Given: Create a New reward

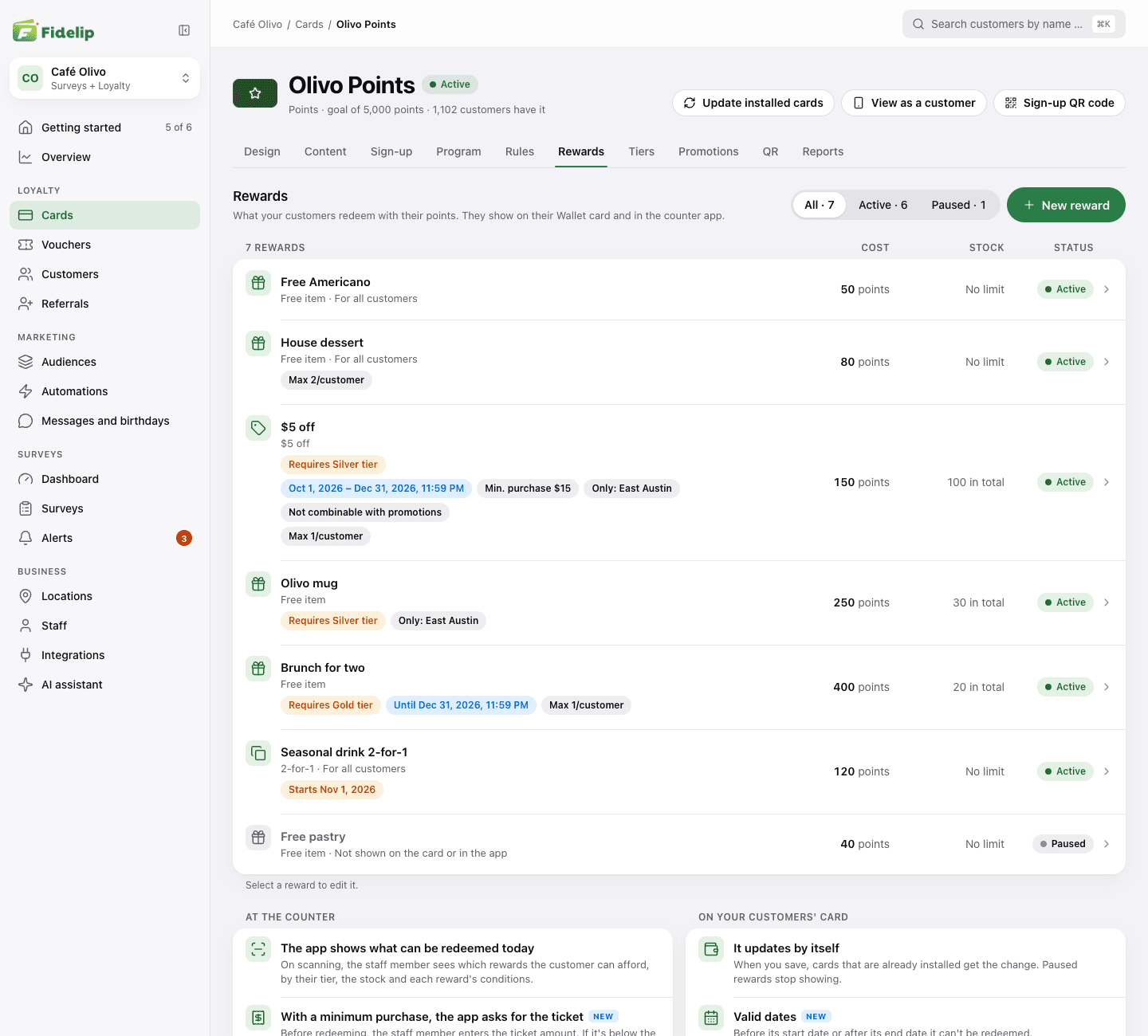Looking at the screenshot, I should [1066, 205].
